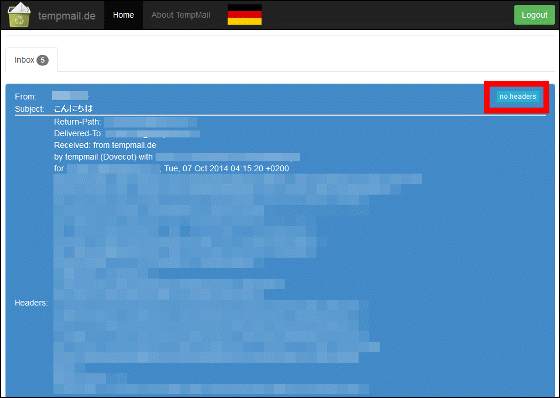Click the Delivered-To header line
560x398 pixels.
127,134
